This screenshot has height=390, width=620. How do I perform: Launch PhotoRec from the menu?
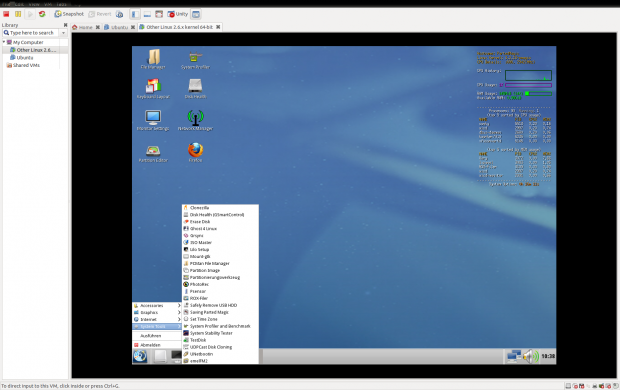tap(220, 284)
